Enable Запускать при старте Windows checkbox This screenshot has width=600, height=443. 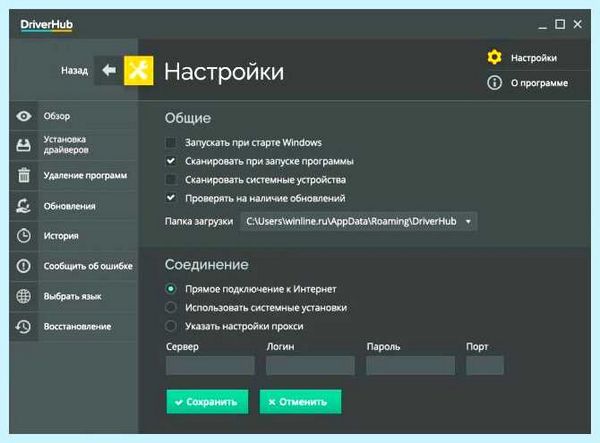coord(171,143)
